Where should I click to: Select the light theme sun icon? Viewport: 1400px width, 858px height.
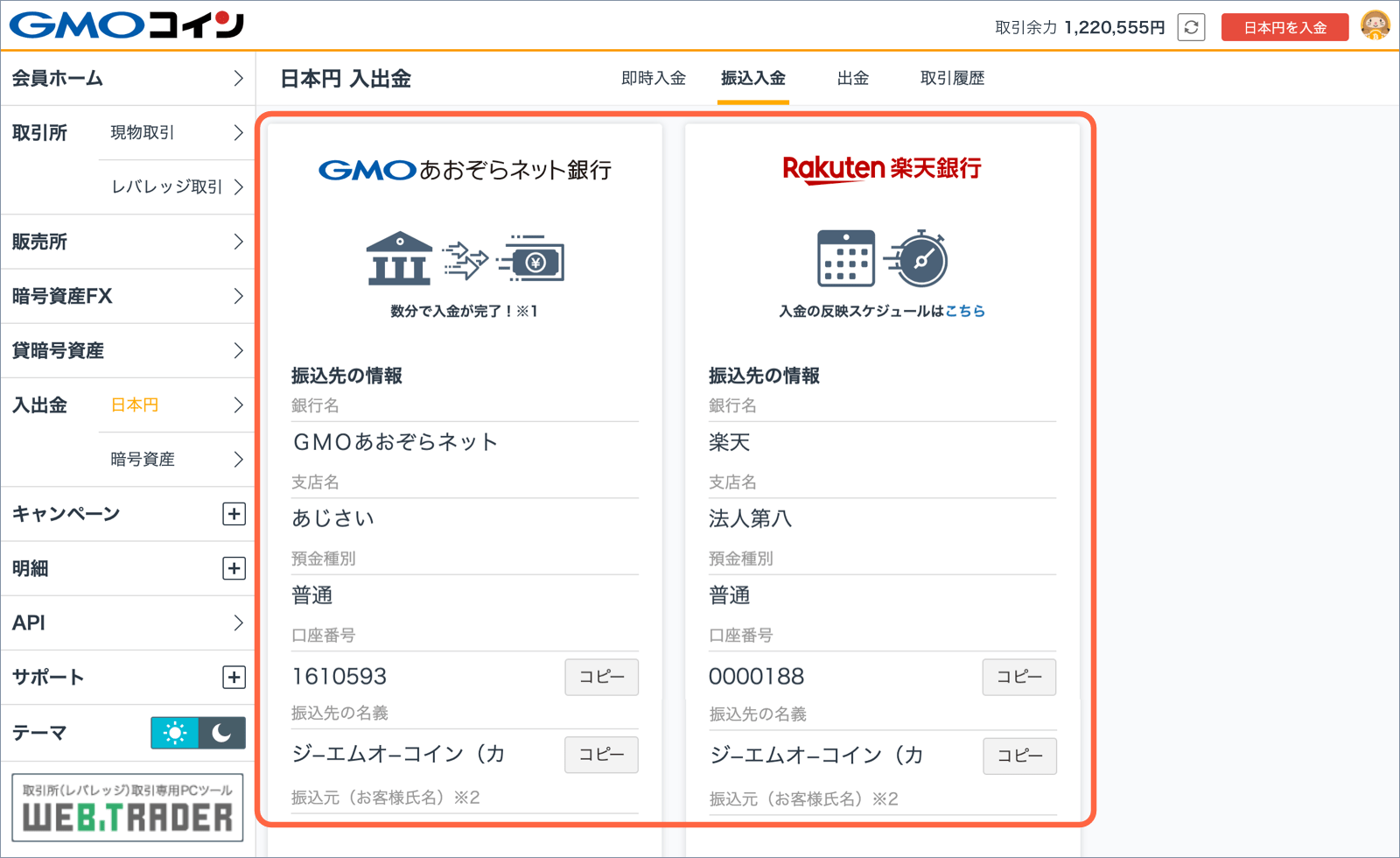pyautogui.click(x=175, y=733)
